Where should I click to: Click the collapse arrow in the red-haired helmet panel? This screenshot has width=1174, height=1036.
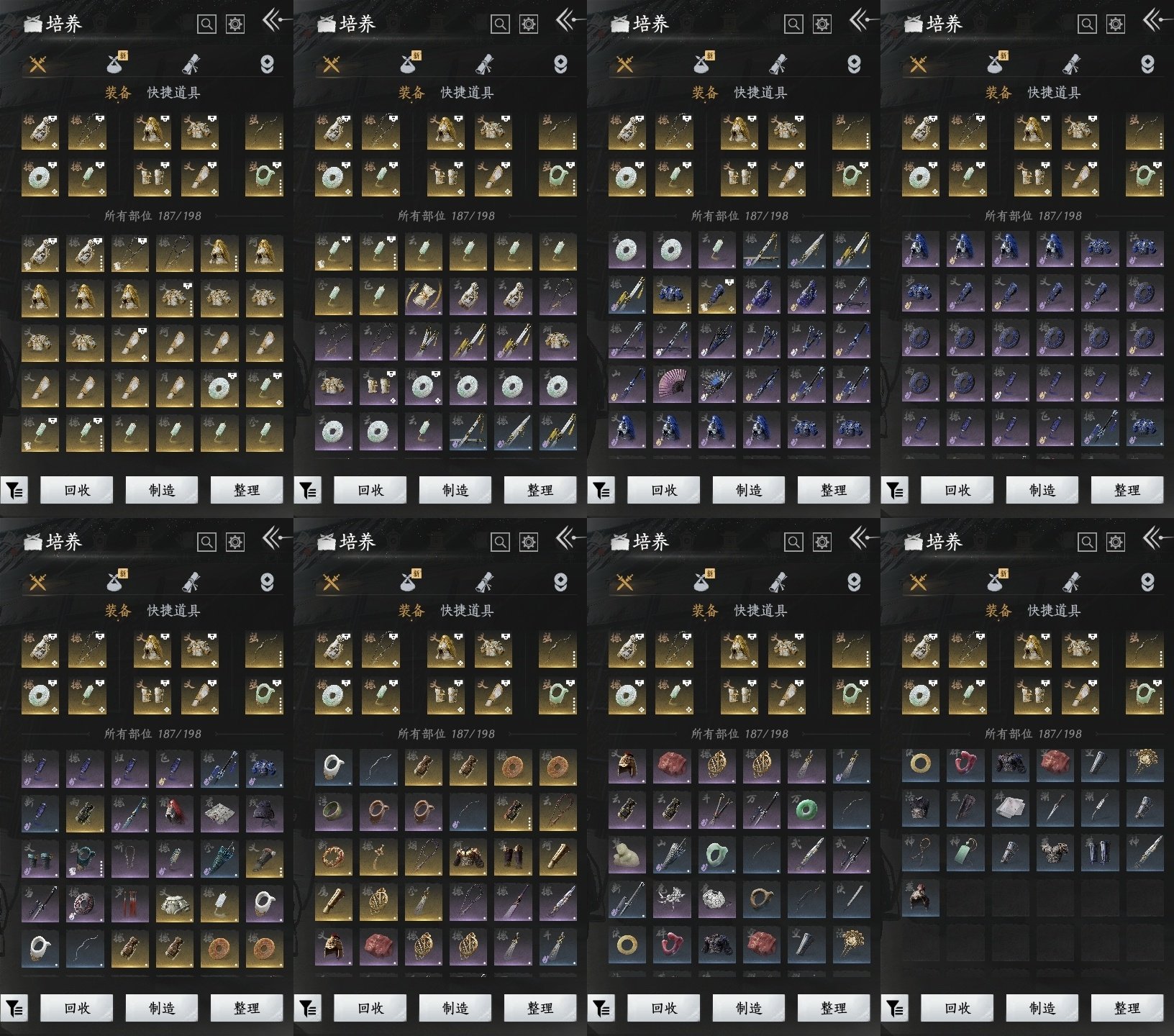[x=275, y=538]
